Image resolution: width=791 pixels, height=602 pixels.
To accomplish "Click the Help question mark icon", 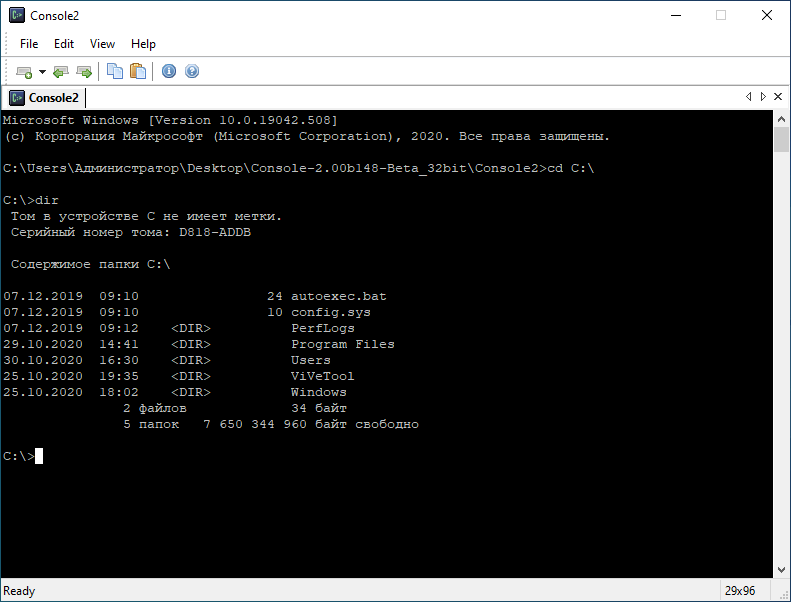I will (192, 71).
